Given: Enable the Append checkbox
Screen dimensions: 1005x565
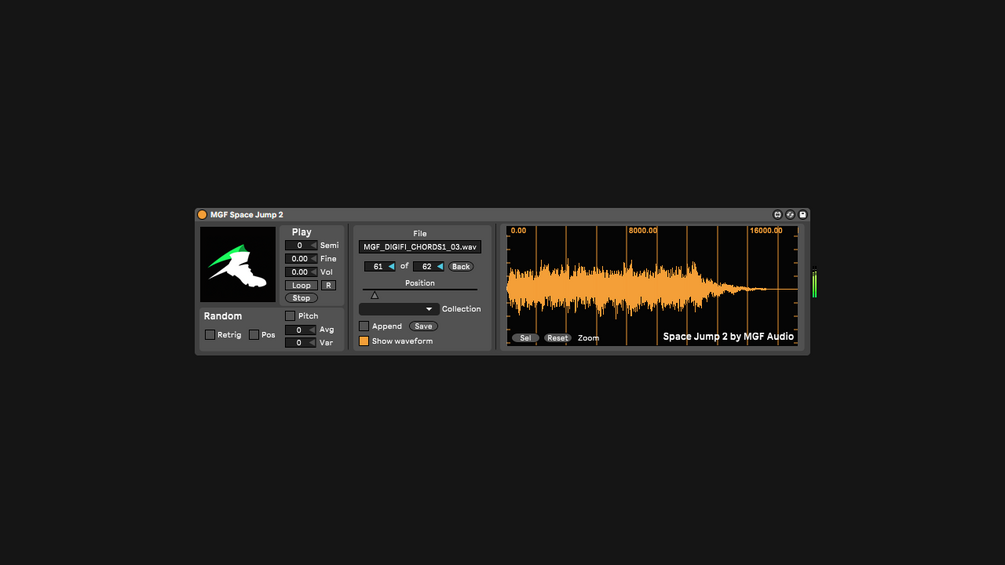Looking at the screenshot, I should tap(364, 326).
